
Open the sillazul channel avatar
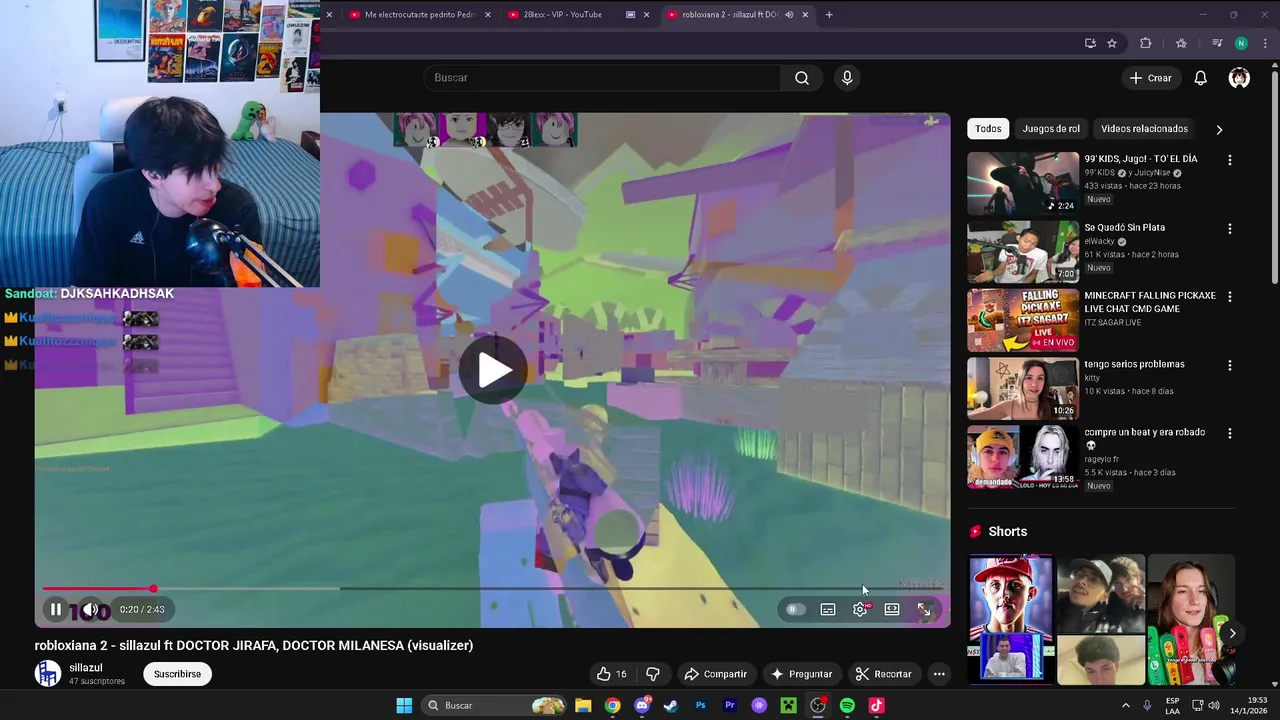pos(48,674)
